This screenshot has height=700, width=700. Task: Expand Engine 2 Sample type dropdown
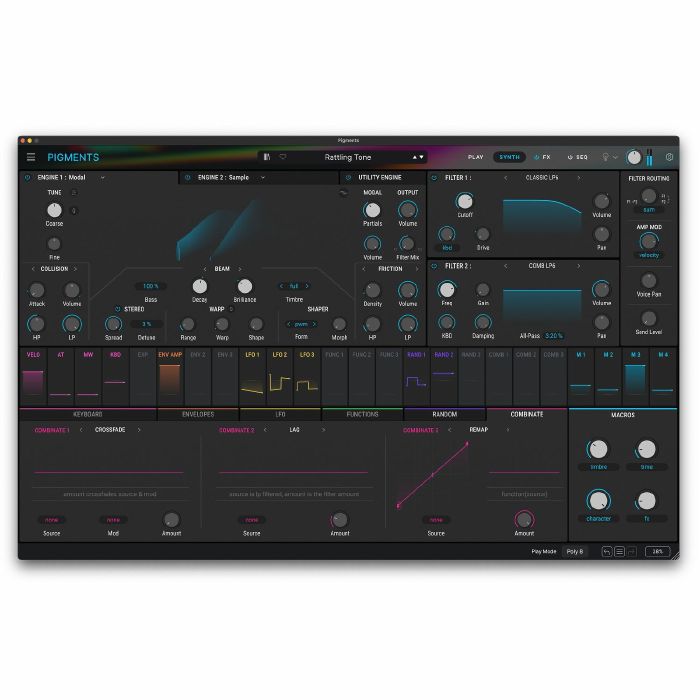pyautogui.click(x=263, y=178)
